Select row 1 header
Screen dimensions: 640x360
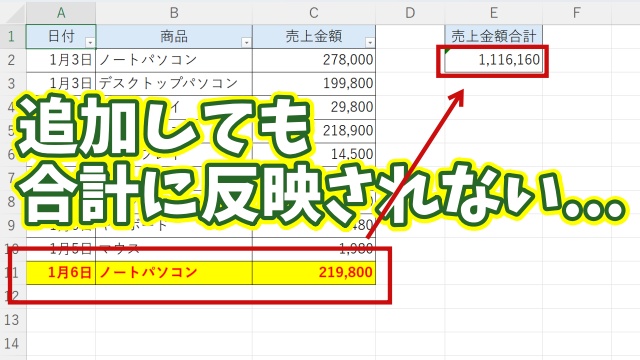(12, 37)
